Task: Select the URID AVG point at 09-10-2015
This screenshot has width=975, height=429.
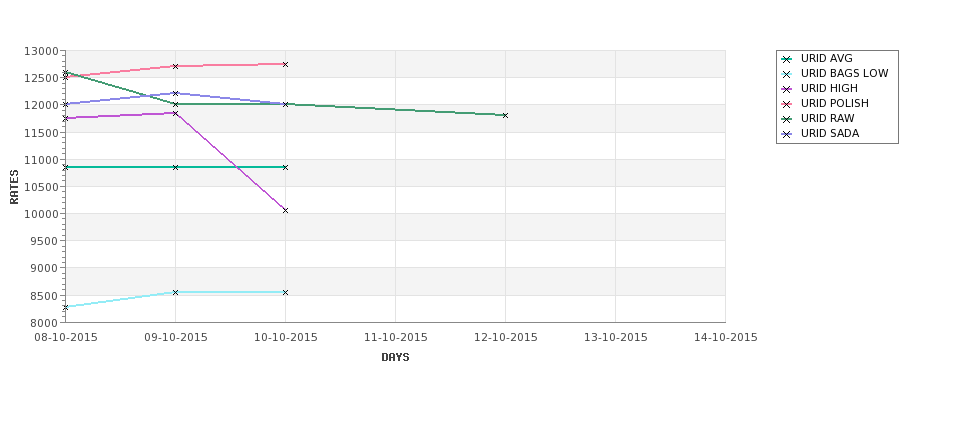Action: pyautogui.click(x=175, y=167)
